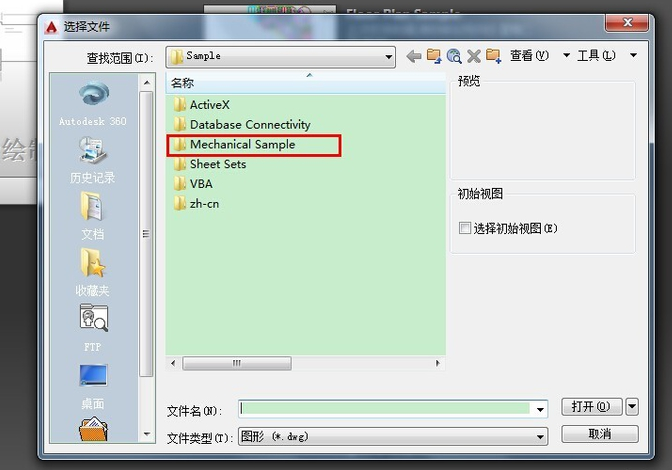672x470 pixels.
Task: Click the file list scroll right arrow
Action: pyautogui.click(x=438, y=363)
